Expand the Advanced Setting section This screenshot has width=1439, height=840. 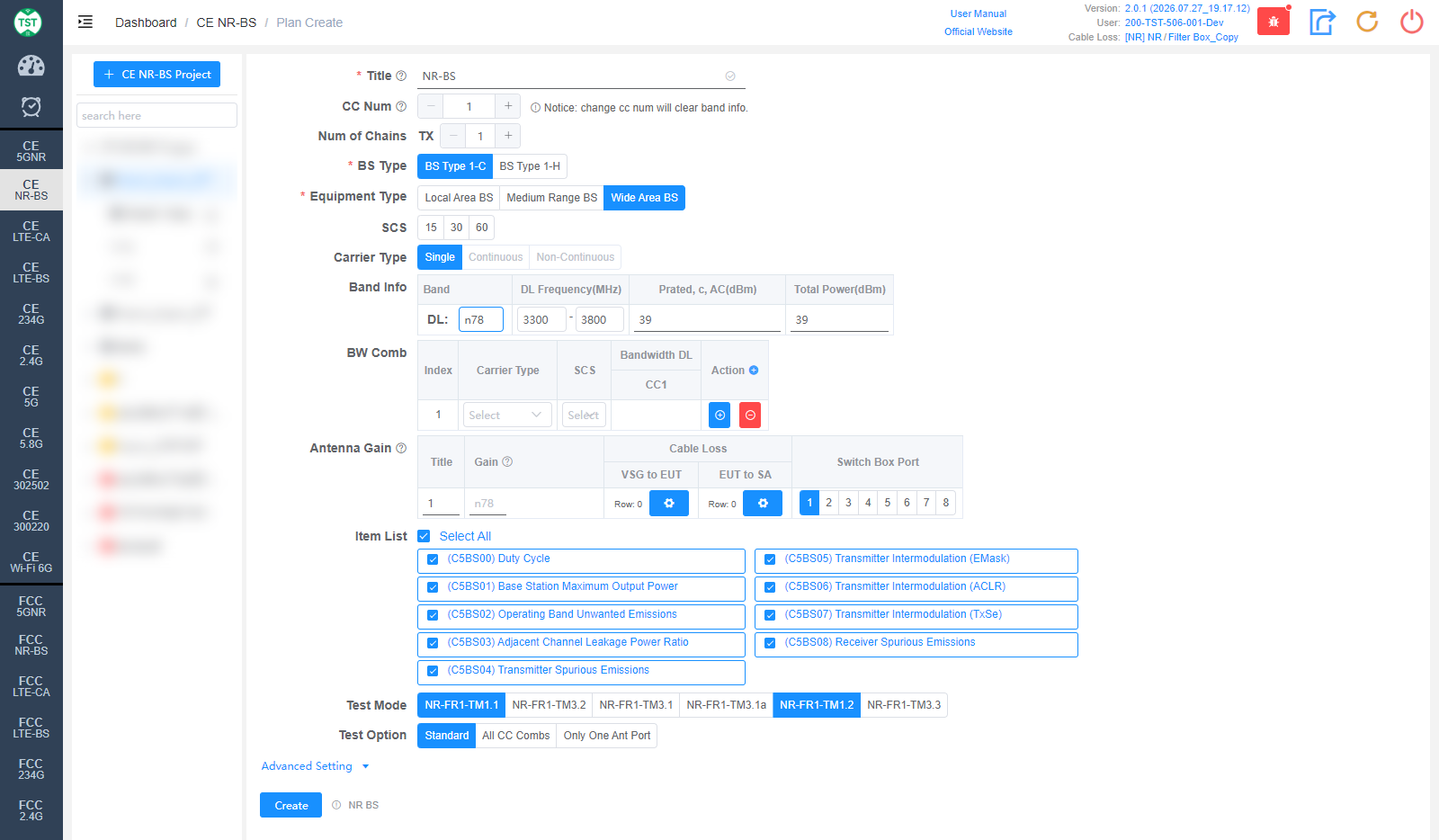click(315, 766)
